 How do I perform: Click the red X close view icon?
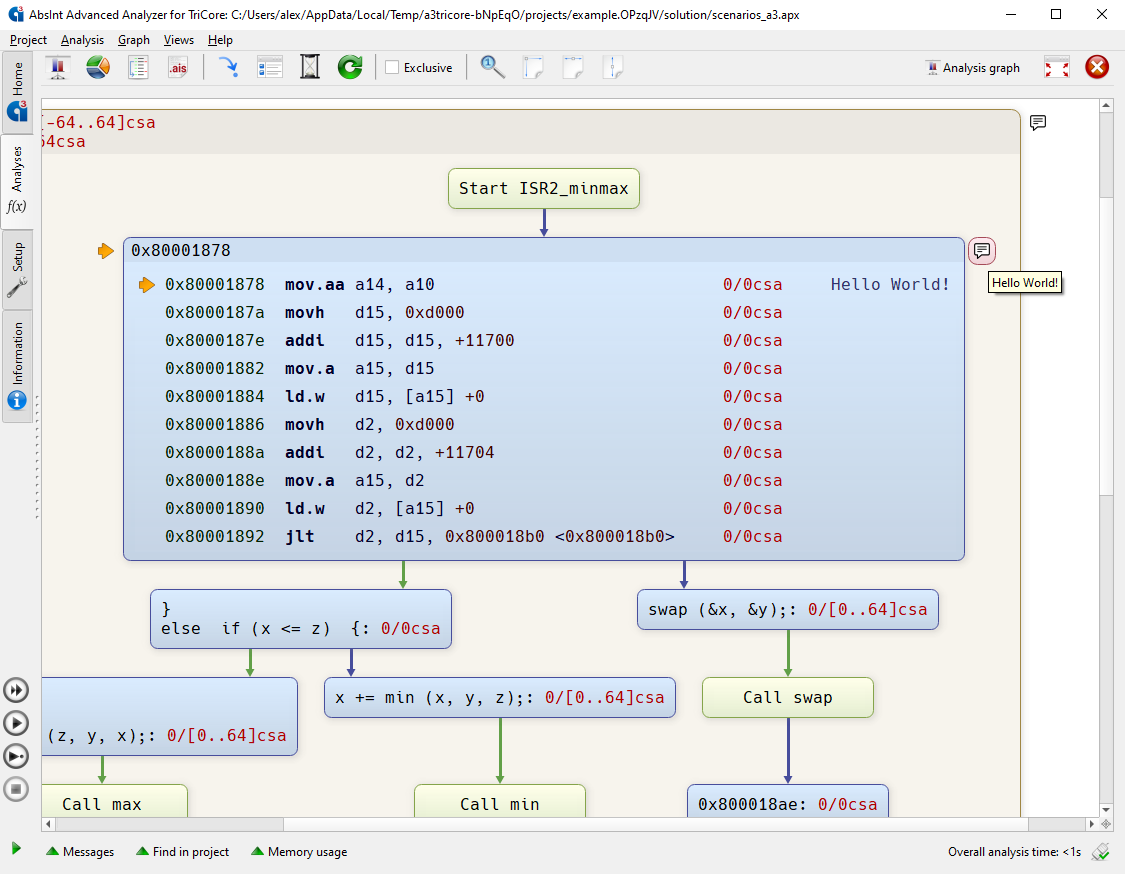[1097, 67]
